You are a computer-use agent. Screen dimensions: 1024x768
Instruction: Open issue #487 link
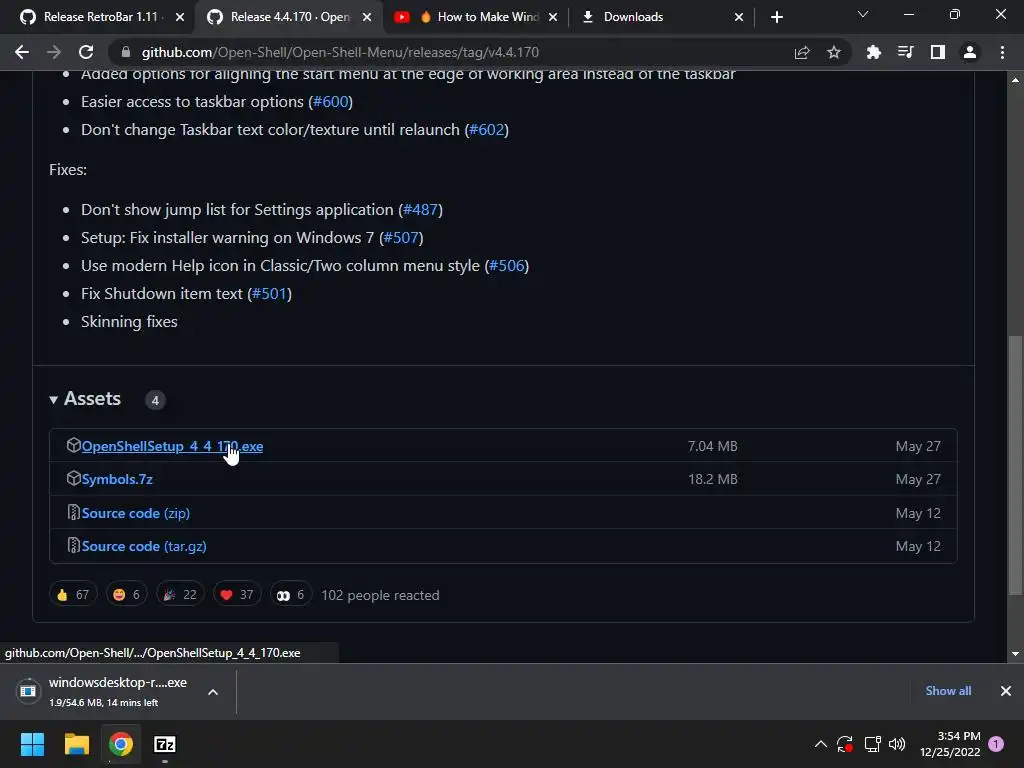(421, 210)
